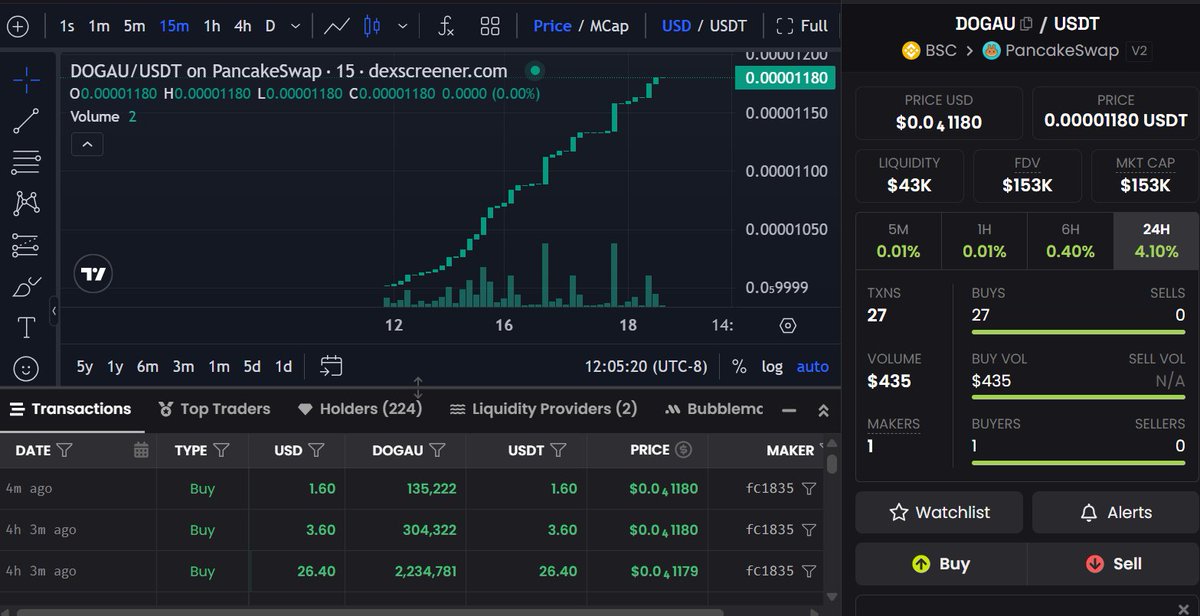The width and height of the screenshot is (1200, 616).
Task: Click the green Buy button
Action: (x=941, y=564)
